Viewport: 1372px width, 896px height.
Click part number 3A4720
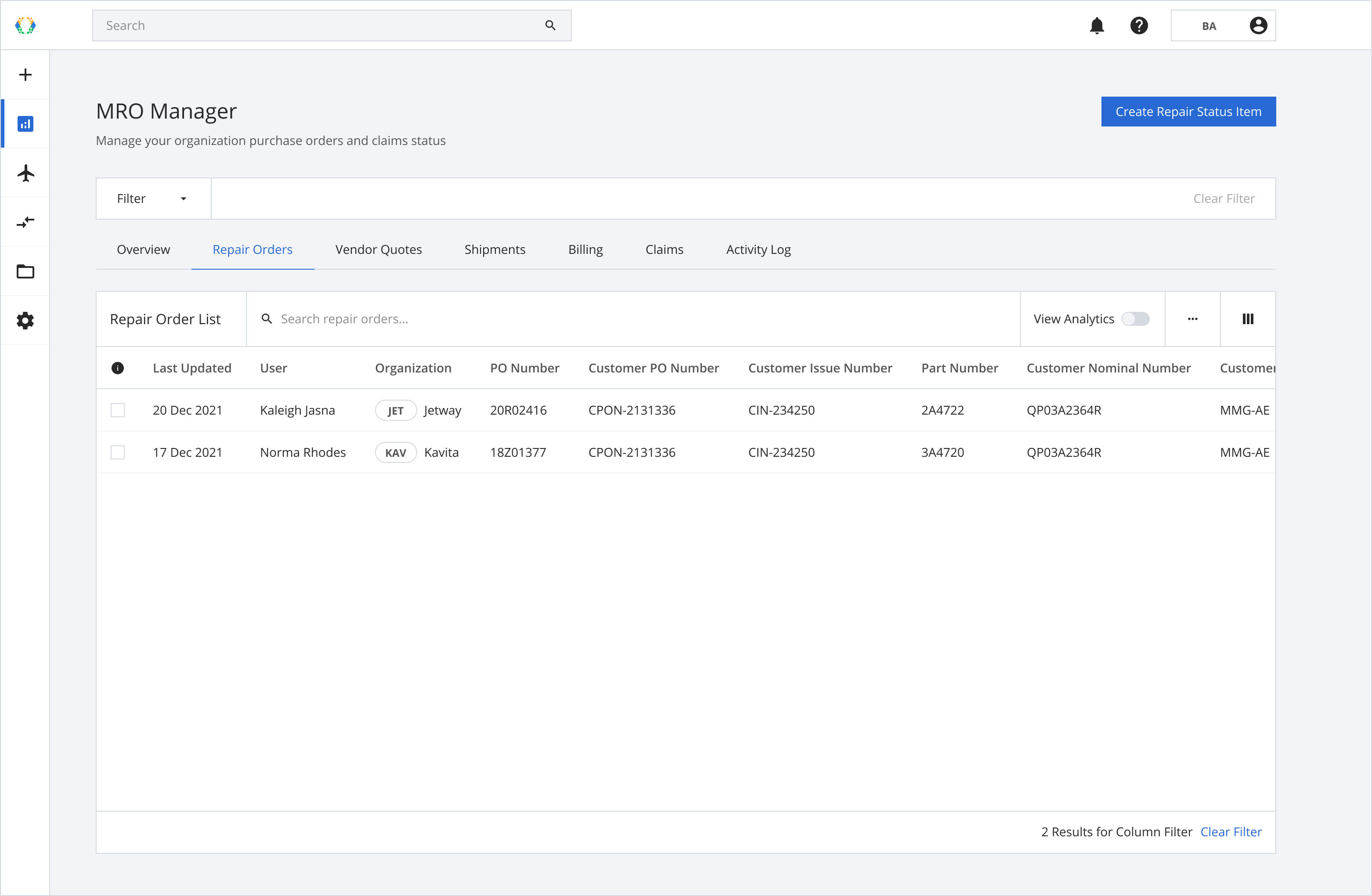coord(942,453)
